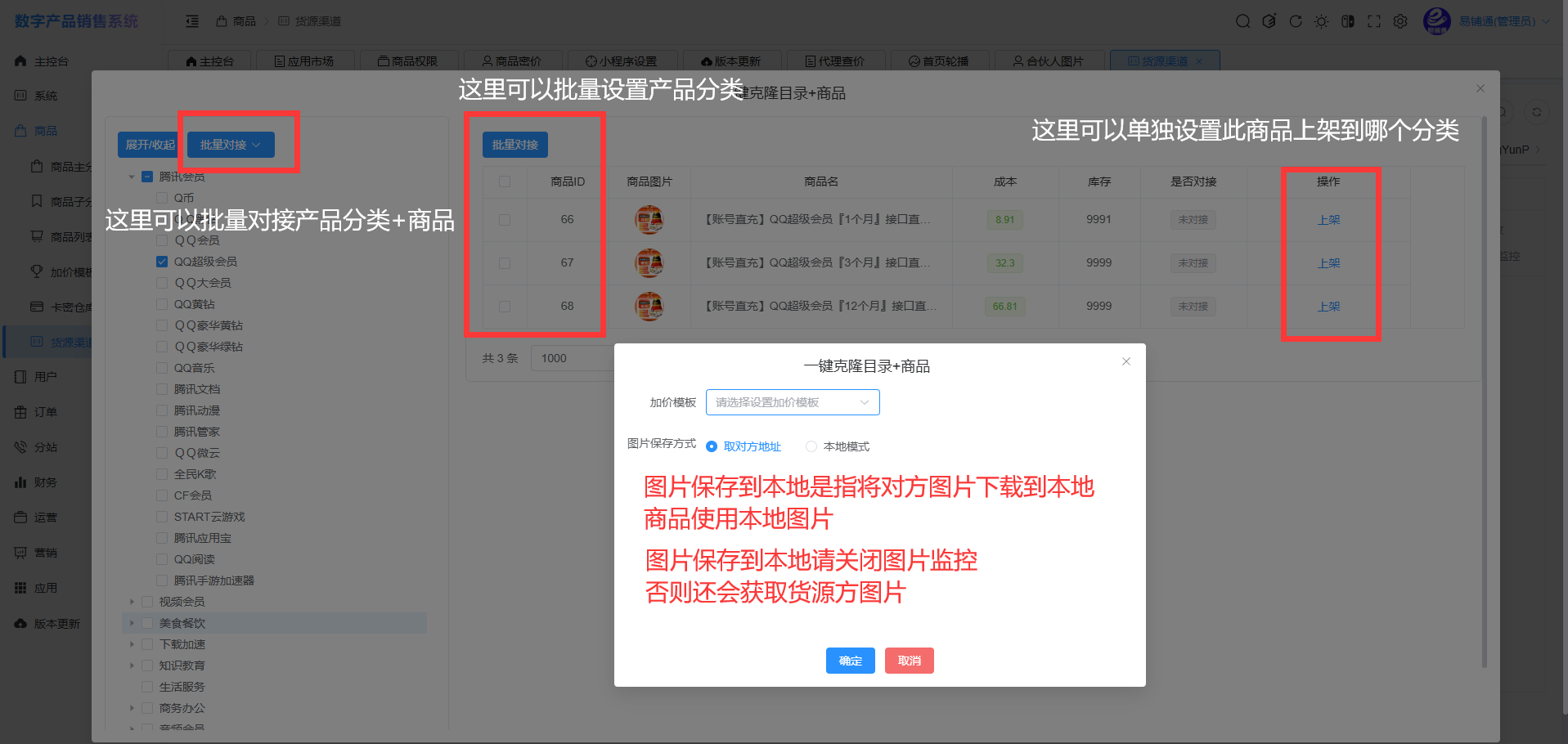Switch to the 应用市场 tab
This screenshot has width=1568, height=744.
tap(304, 61)
